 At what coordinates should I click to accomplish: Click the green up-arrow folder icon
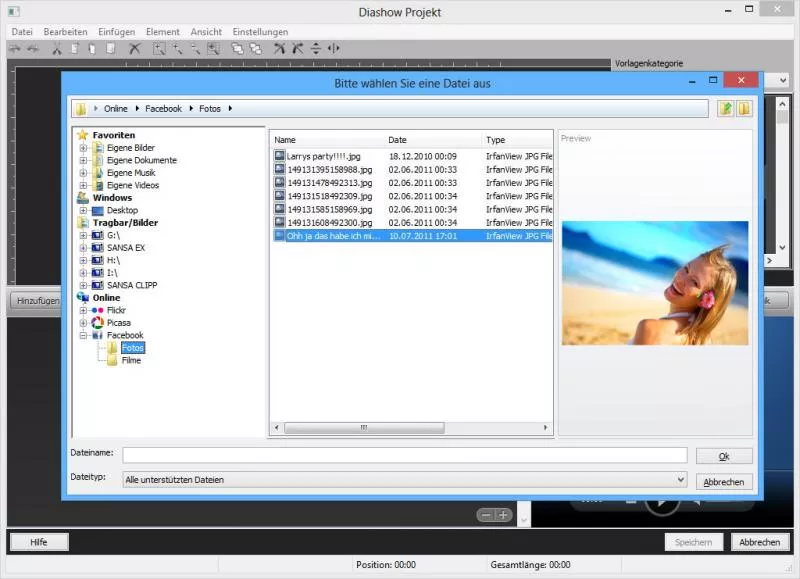coord(726,108)
